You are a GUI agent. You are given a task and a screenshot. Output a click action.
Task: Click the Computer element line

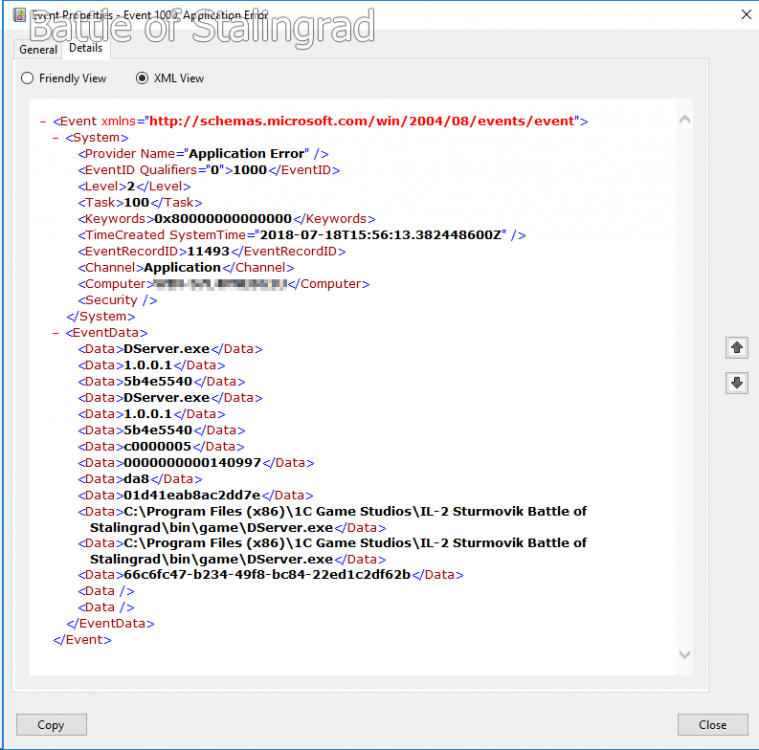(224, 284)
